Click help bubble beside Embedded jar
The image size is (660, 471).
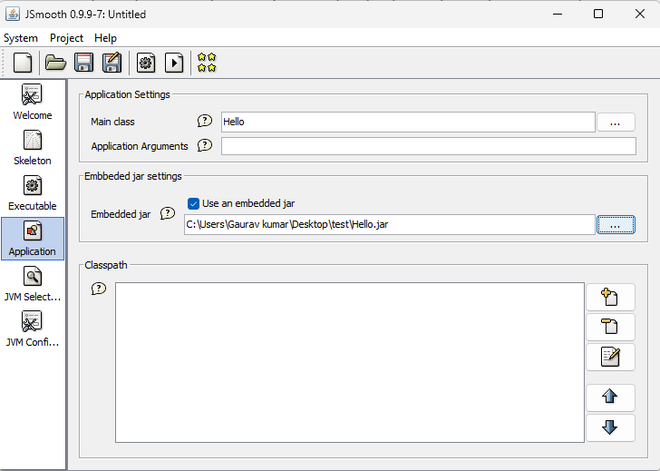(x=168, y=213)
